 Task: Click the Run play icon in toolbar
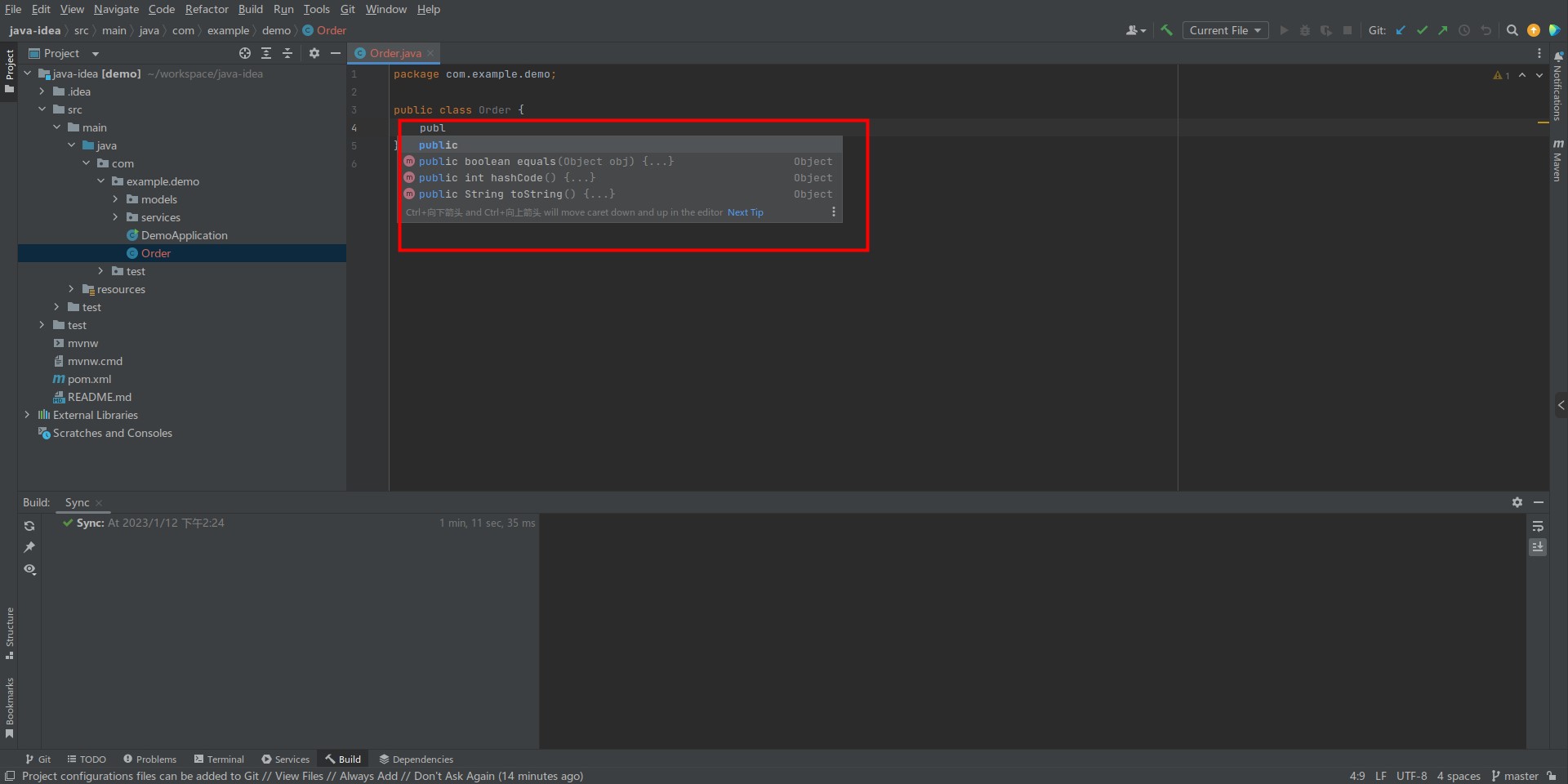(1284, 30)
